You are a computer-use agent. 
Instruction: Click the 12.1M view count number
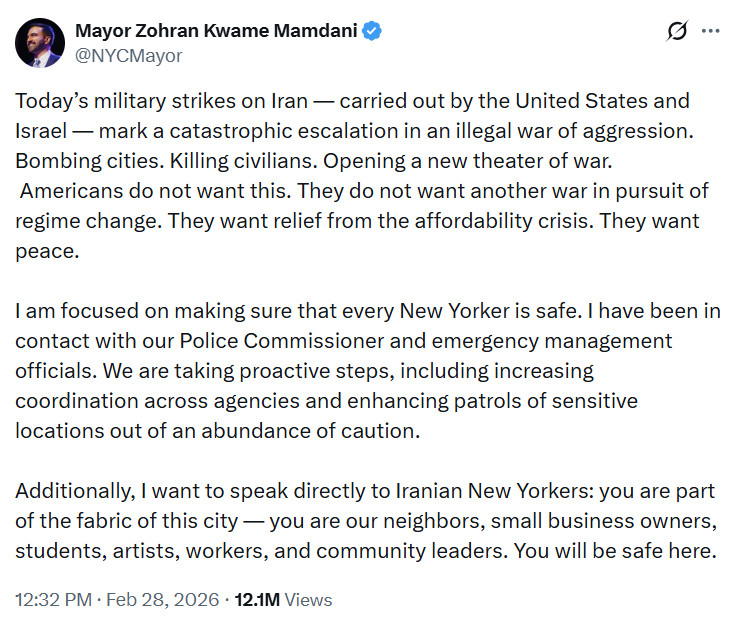258,600
